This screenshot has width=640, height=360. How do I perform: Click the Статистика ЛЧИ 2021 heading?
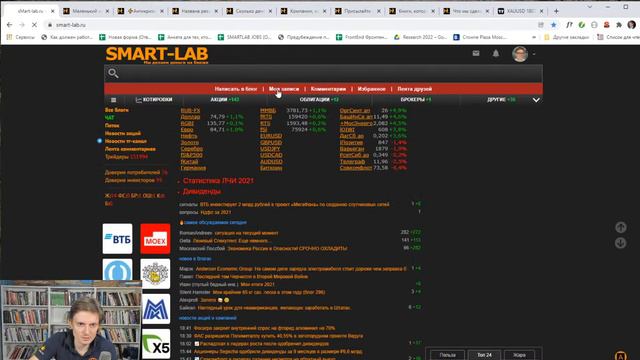pyautogui.click(x=218, y=180)
